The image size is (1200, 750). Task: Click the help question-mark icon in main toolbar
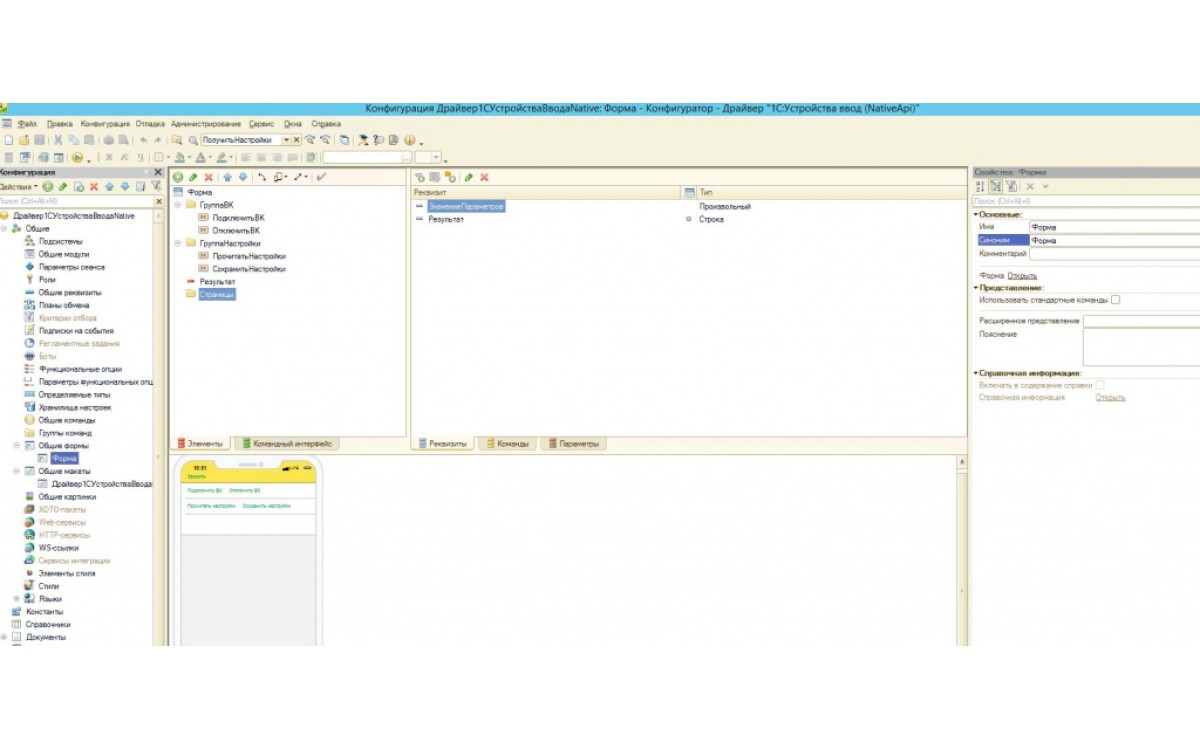tap(409, 141)
